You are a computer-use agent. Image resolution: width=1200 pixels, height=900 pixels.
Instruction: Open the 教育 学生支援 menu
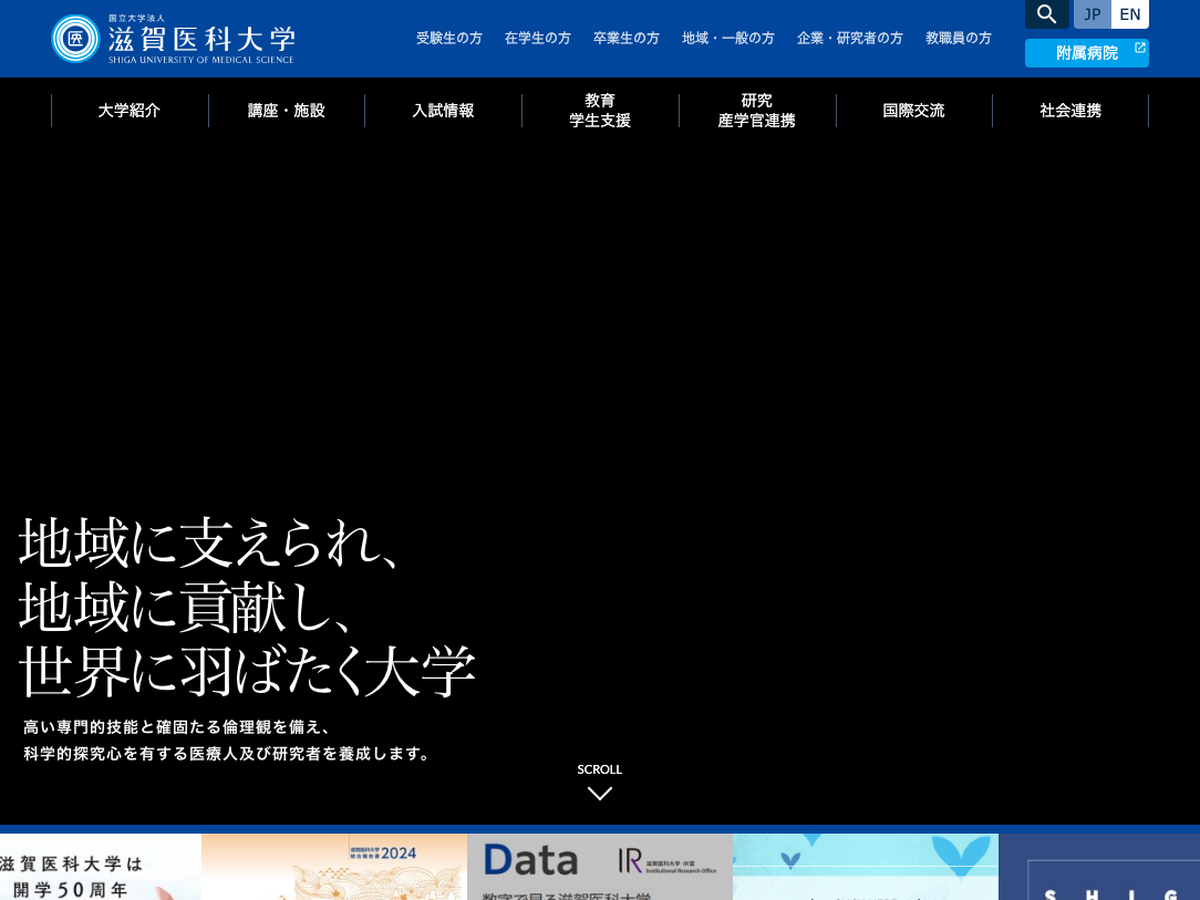600,111
